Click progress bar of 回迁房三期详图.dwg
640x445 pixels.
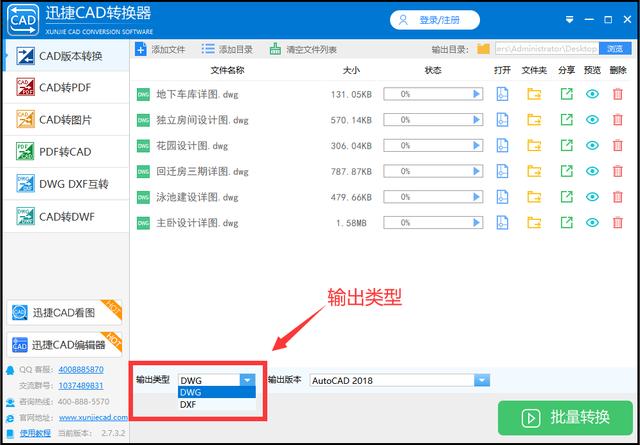[x=433, y=171]
